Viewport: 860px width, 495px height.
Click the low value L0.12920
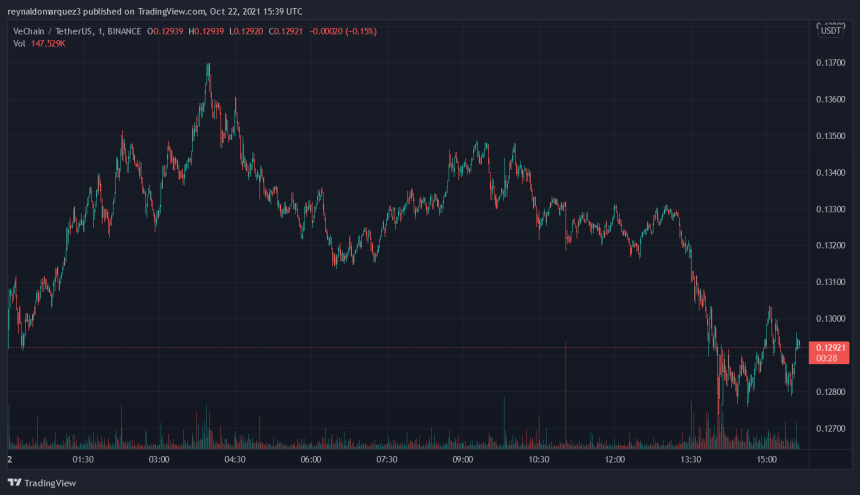246,31
